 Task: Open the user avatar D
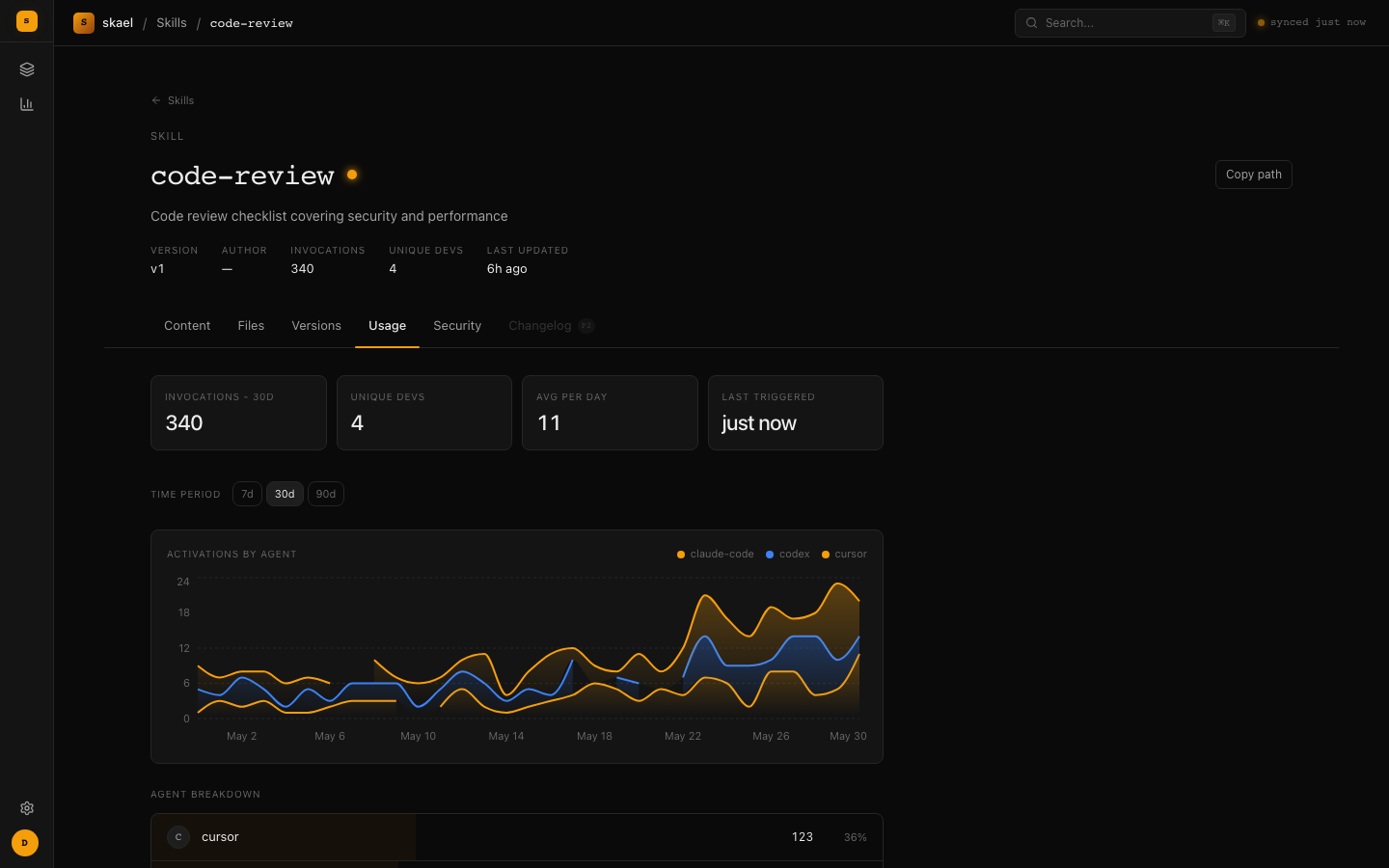(x=25, y=843)
